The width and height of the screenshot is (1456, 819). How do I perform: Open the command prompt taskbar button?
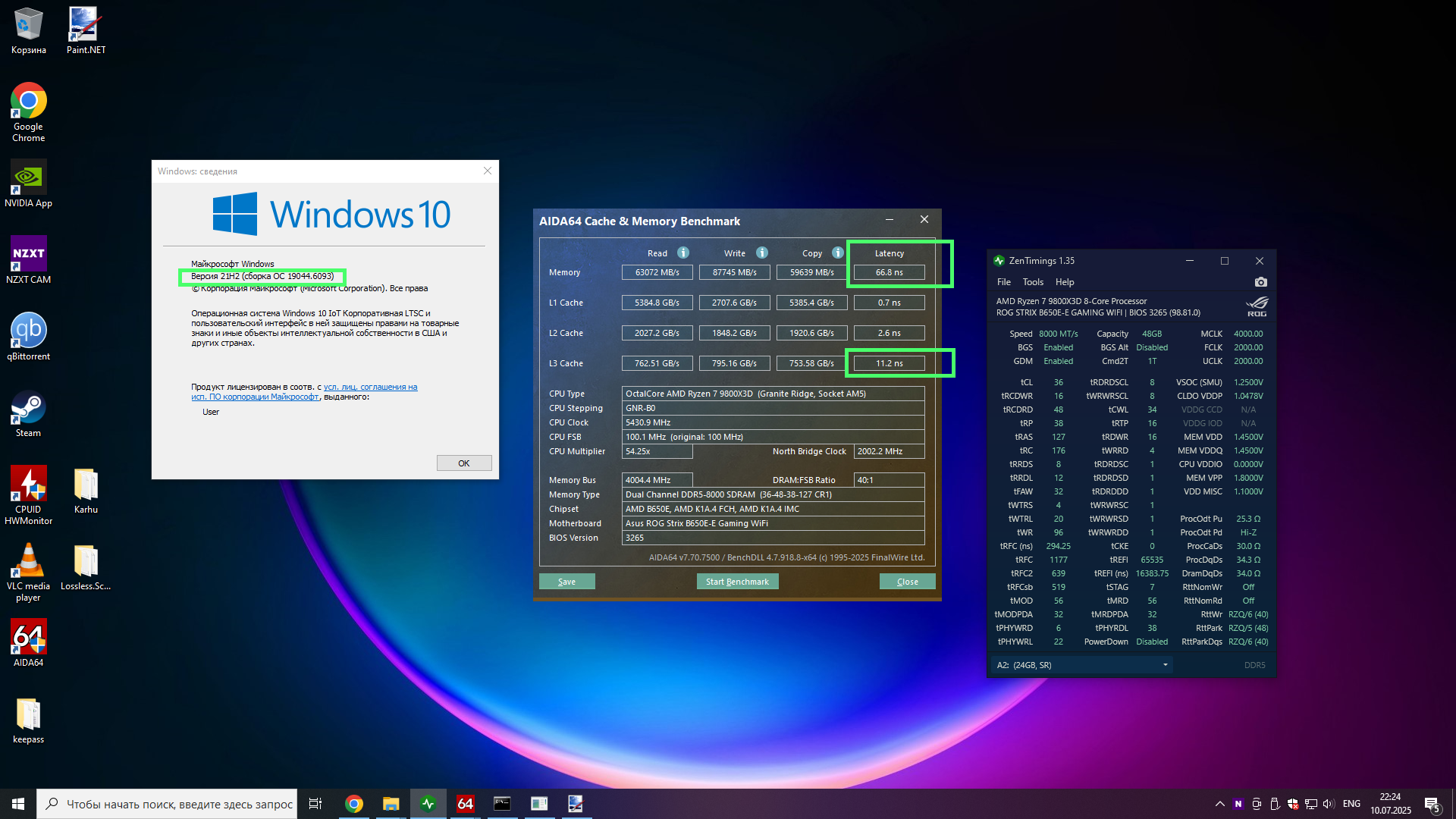(x=502, y=804)
